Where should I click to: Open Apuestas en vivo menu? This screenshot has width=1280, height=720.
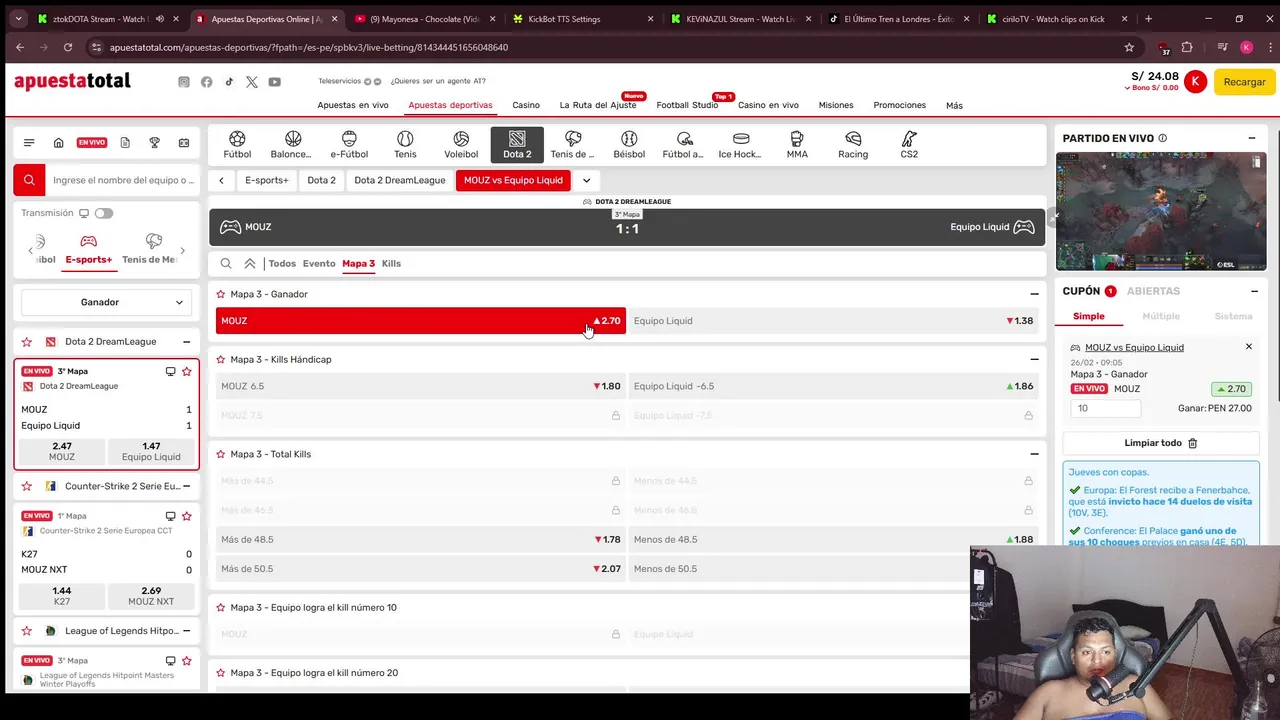pos(353,105)
